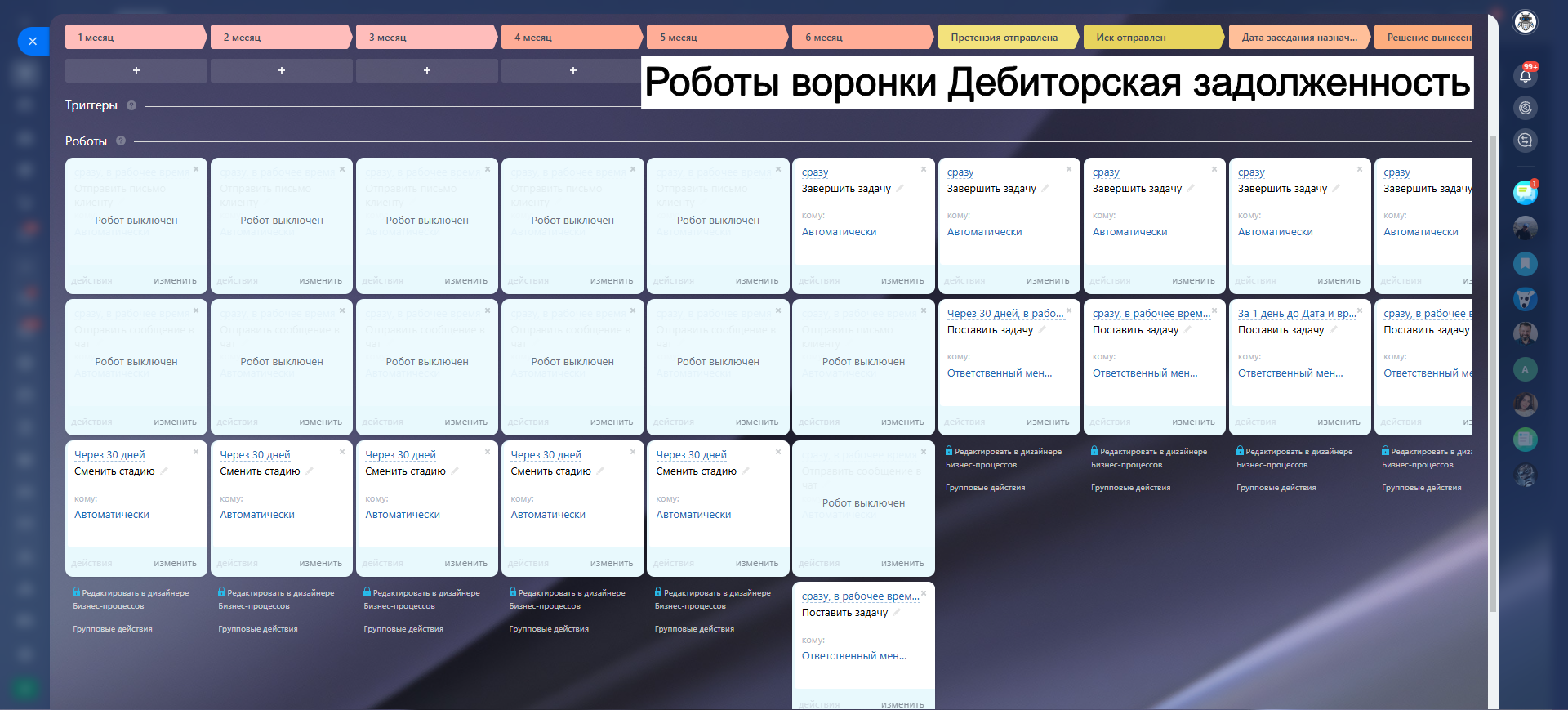
Task: Select the Дата заседания назнач... stage
Action: point(1299,37)
